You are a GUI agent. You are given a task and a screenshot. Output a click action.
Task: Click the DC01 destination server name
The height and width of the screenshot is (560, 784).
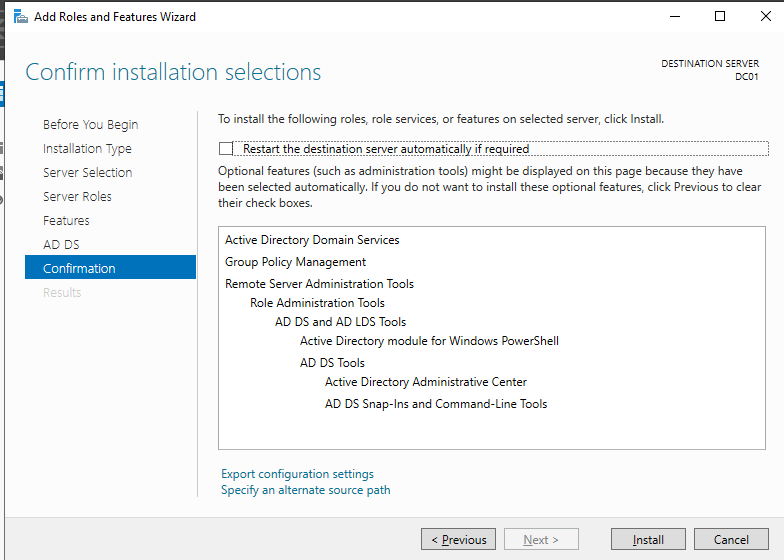(746, 76)
